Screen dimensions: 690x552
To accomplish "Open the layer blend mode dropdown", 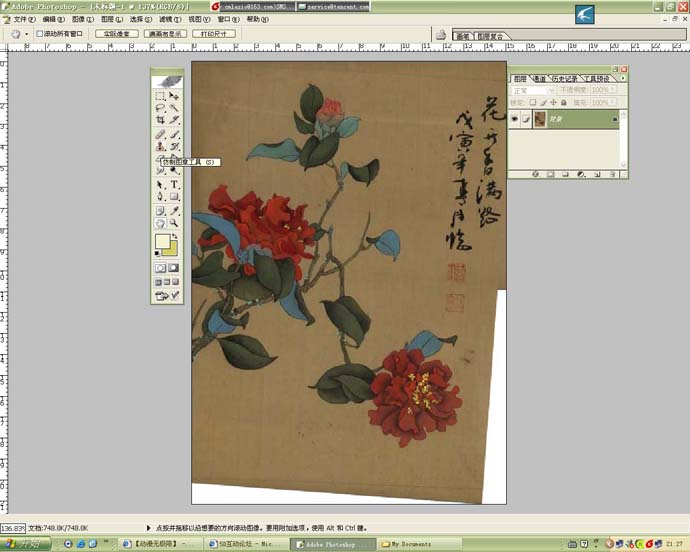I will point(532,90).
